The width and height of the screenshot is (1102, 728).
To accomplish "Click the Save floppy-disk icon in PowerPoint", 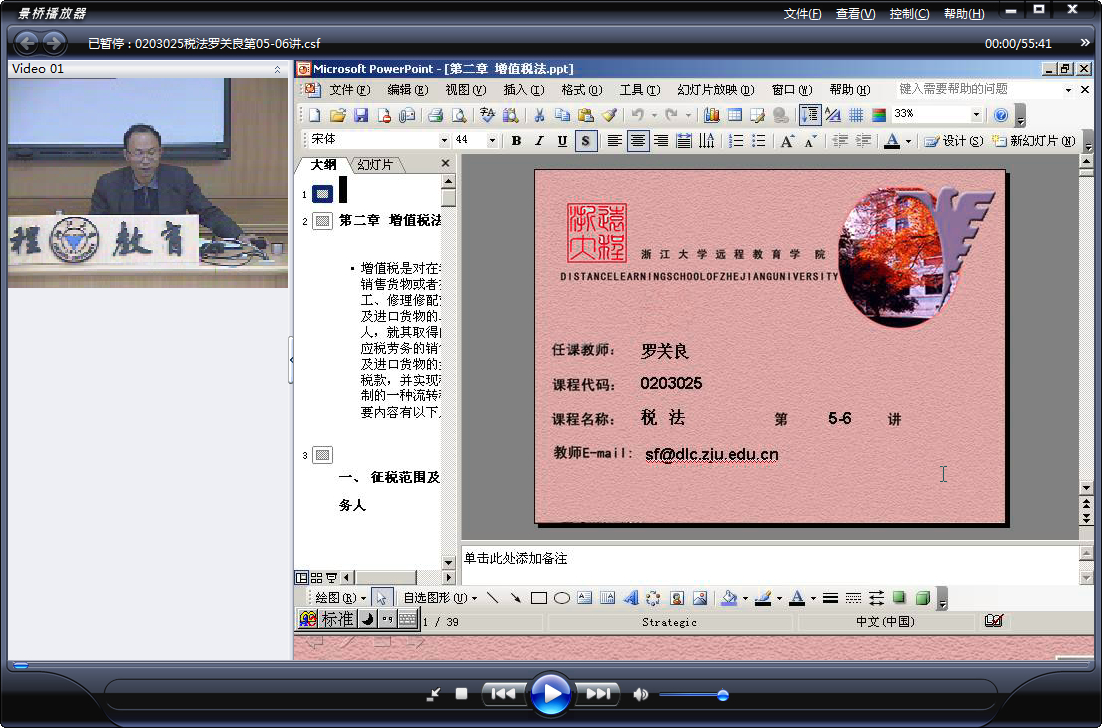I will click(361, 115).
